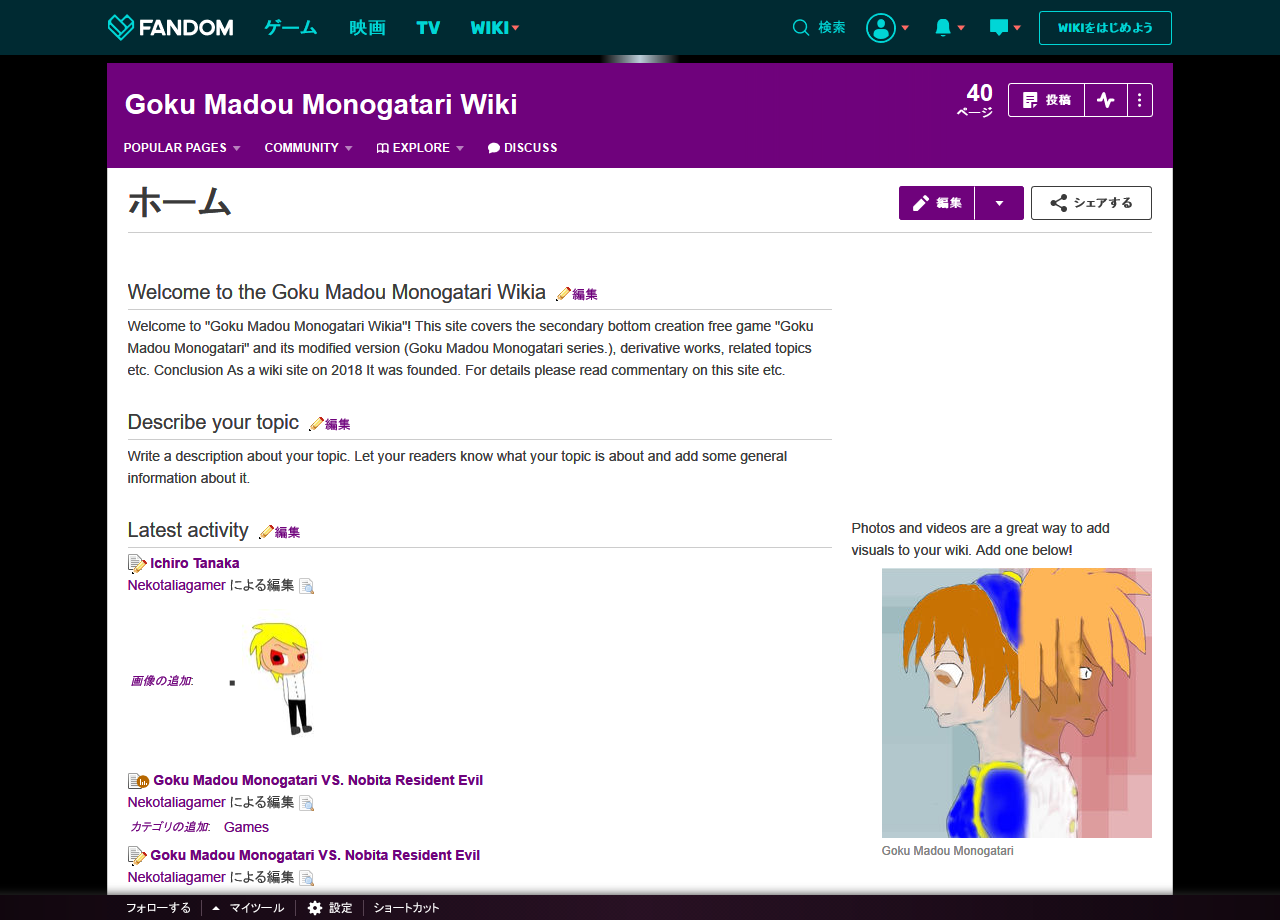Expand the notifications dropdown arrow

pyautogui.click(x=961, y=28)
